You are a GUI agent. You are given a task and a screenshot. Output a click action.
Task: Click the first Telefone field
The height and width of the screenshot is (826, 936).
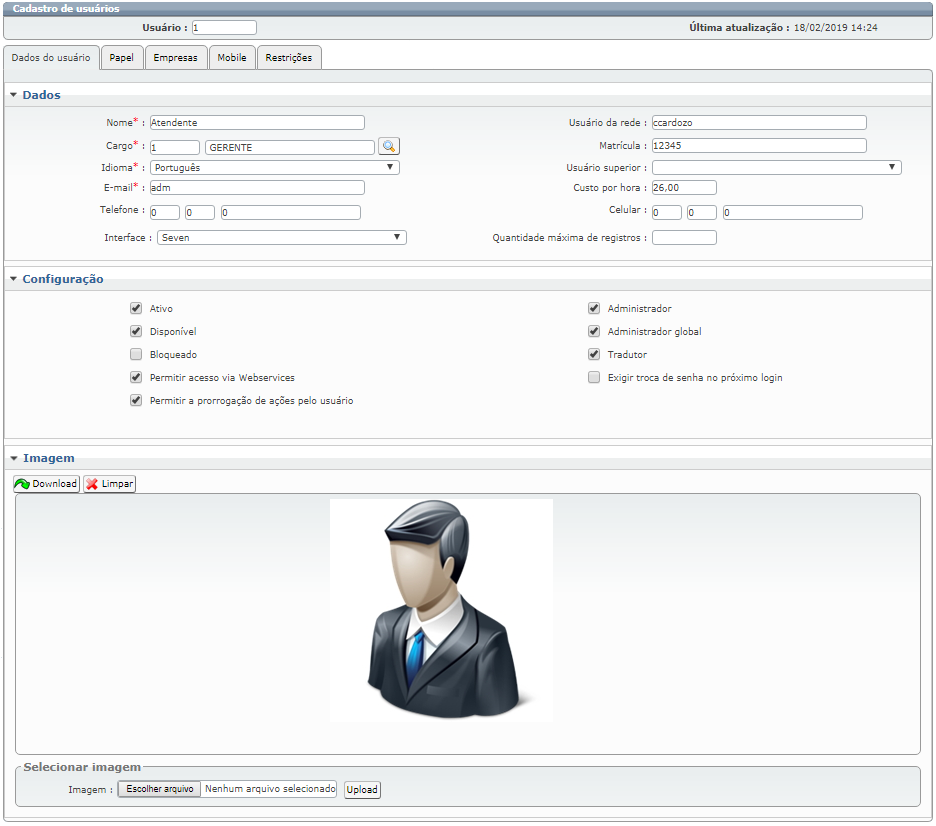pyautogui.click(x=165, y=212)
